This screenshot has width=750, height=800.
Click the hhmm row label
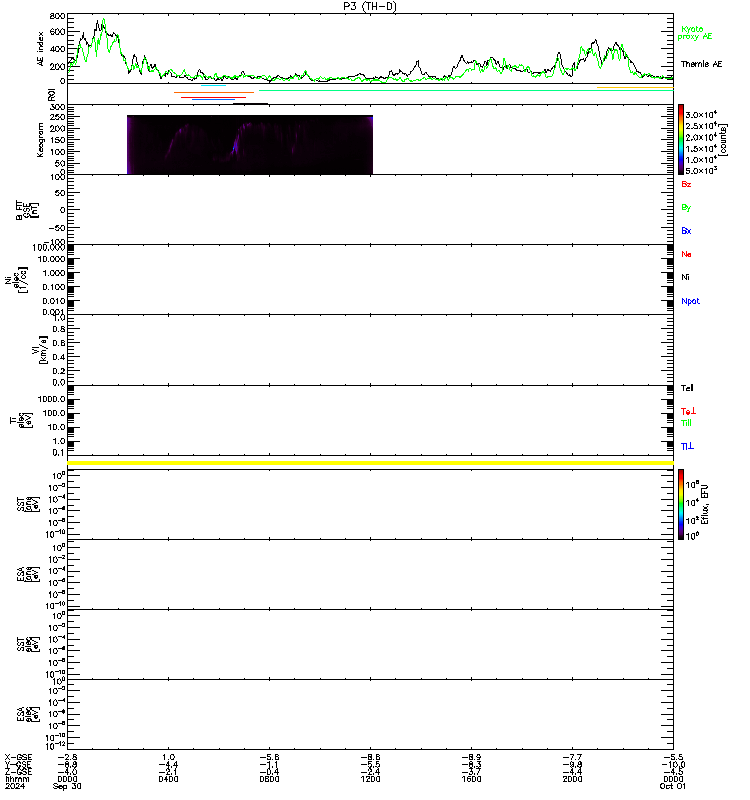(17, 779)
